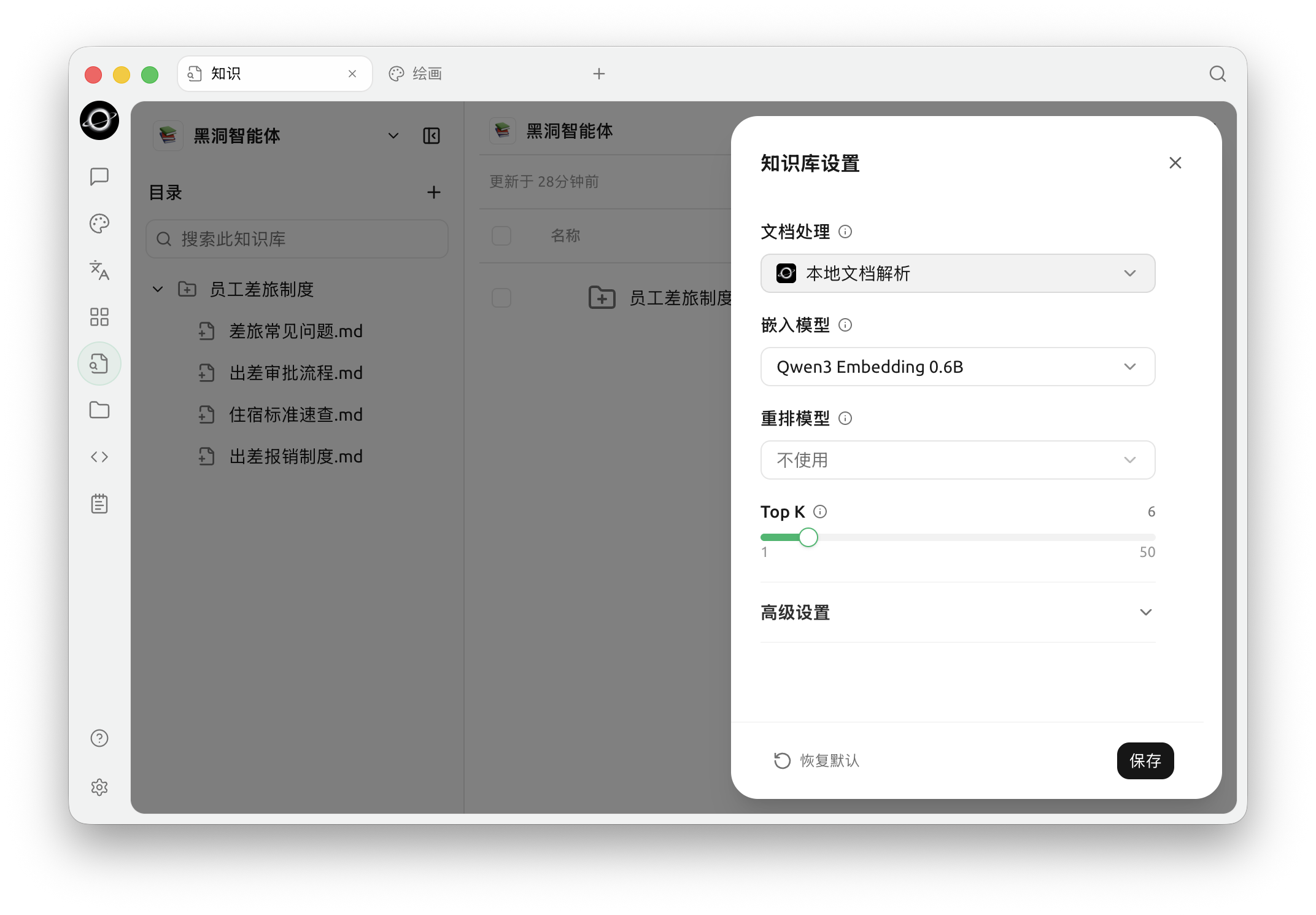Select 差旅常见问题.md in the tree
The image size is (1316, 915).
point(296,332)
